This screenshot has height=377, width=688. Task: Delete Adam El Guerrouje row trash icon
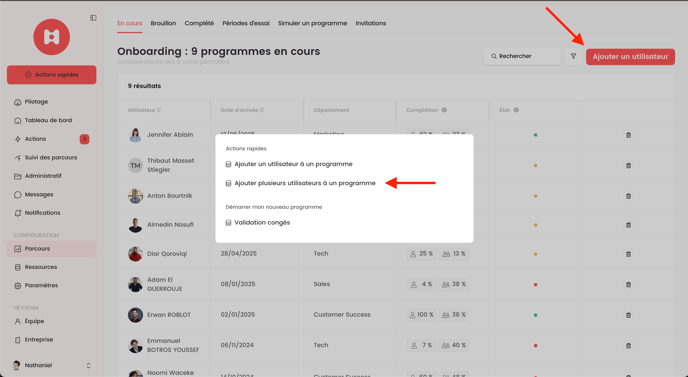tap(628, 284)
